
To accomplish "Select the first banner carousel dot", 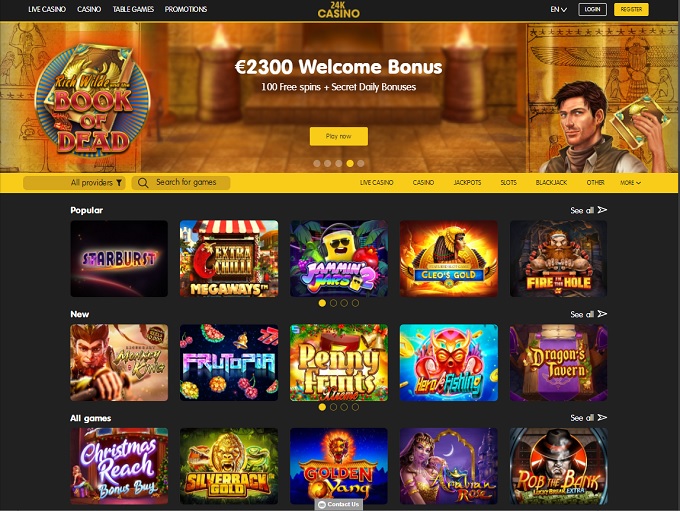I will pyautogui.click(x=317, y=164).
